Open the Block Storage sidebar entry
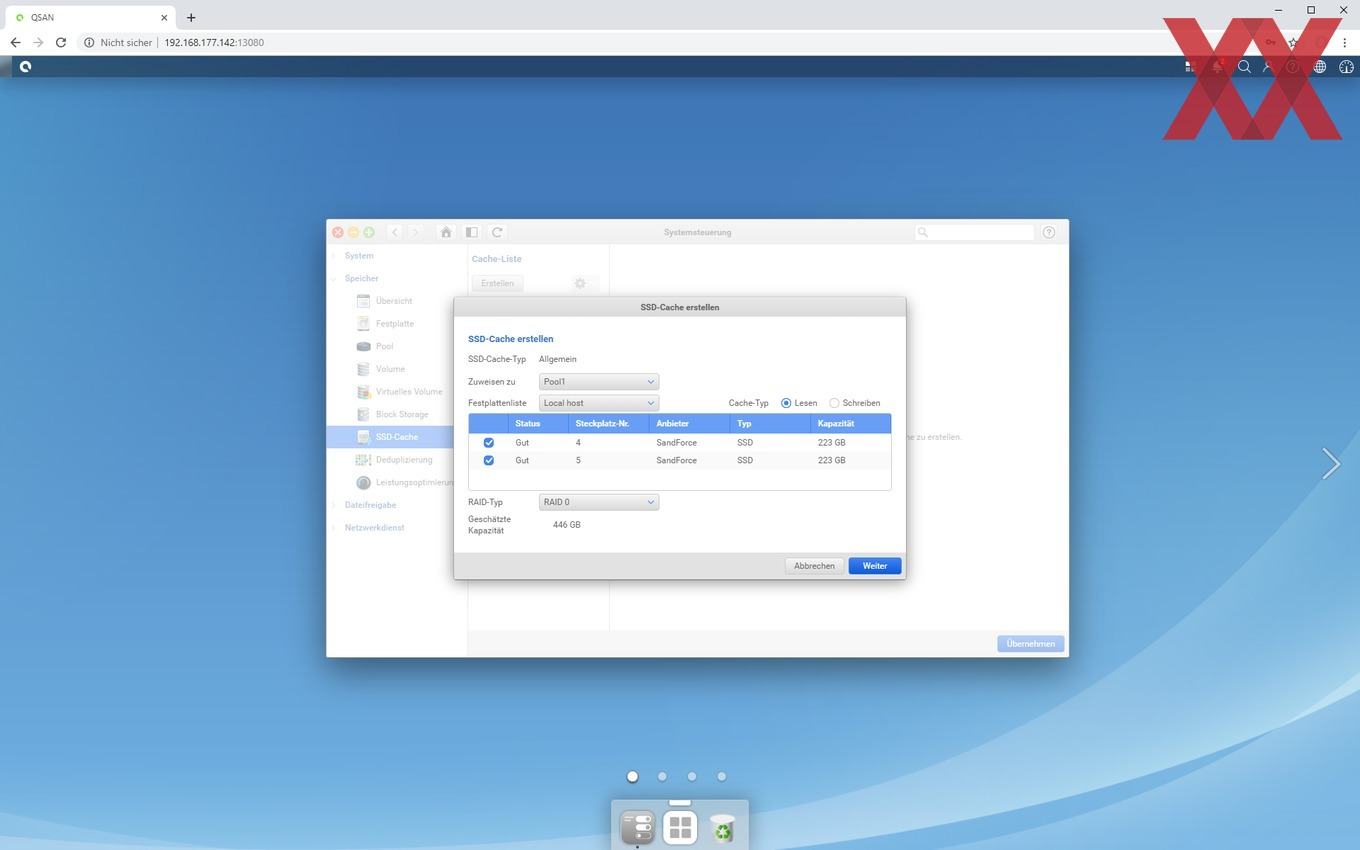 click(402, 414)
